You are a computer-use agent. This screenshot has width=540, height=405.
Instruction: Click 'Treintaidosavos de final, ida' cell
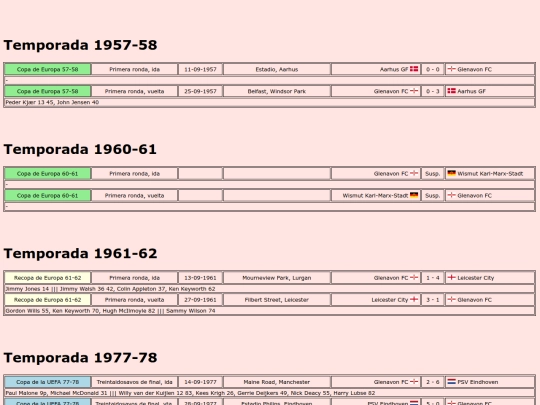[x=135, y=382]
